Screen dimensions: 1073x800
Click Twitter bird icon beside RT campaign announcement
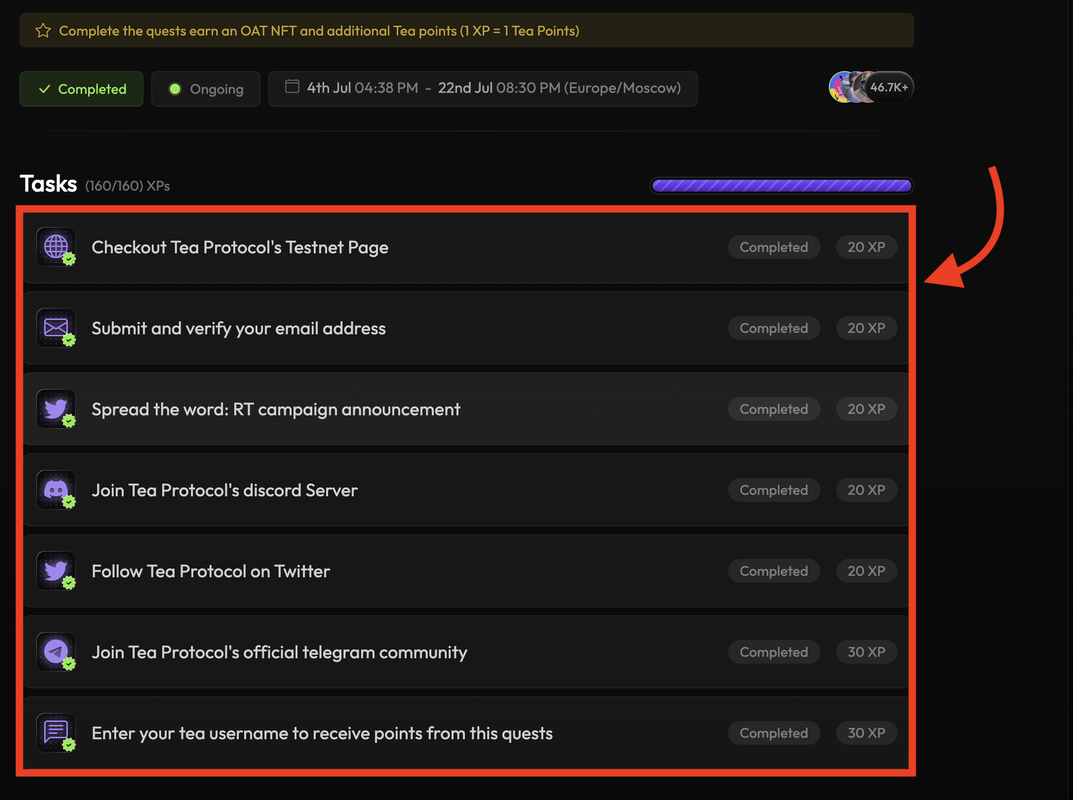[56, 409]
